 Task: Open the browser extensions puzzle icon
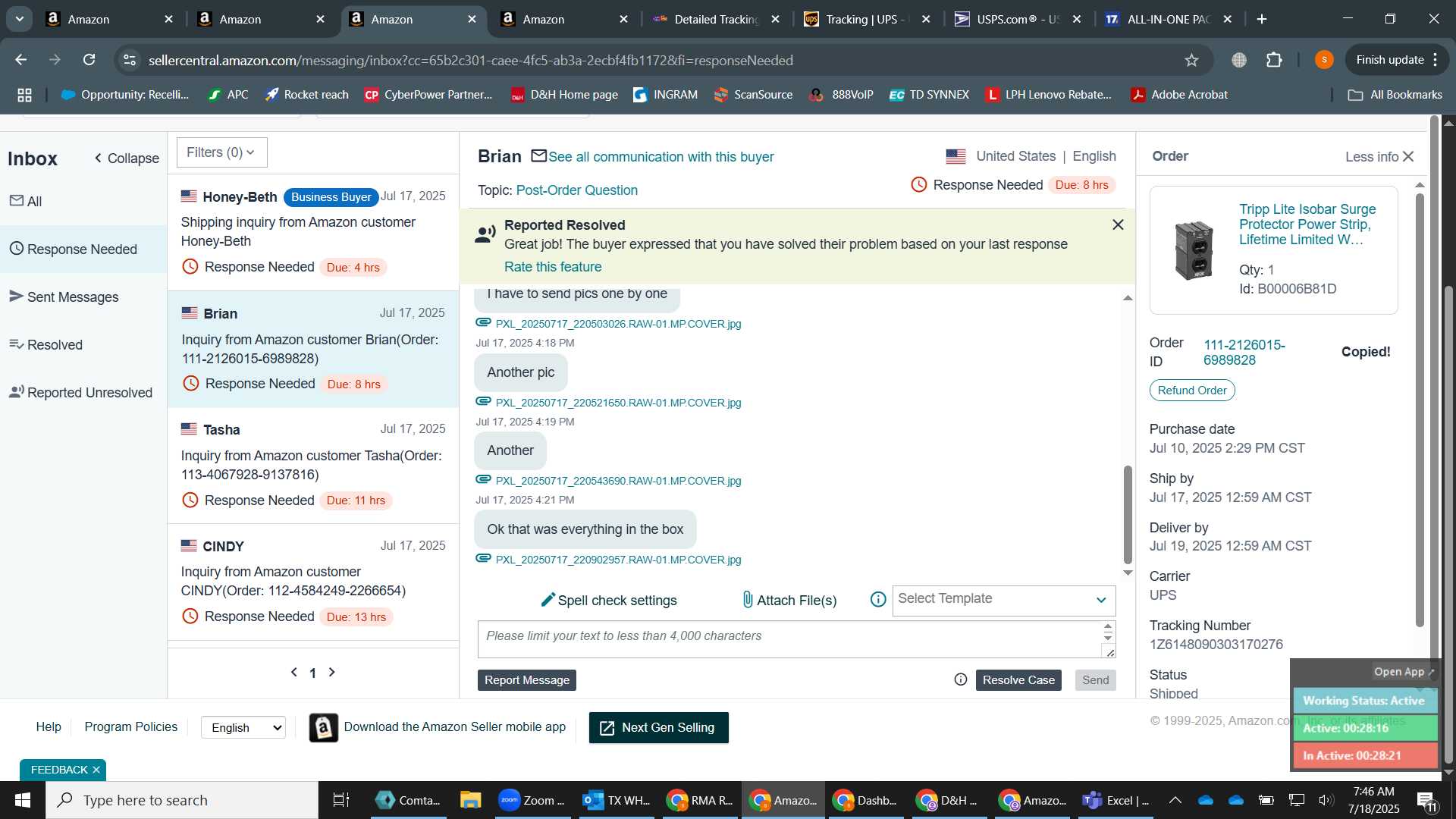pyautogui.click(x=1274, y=60)
